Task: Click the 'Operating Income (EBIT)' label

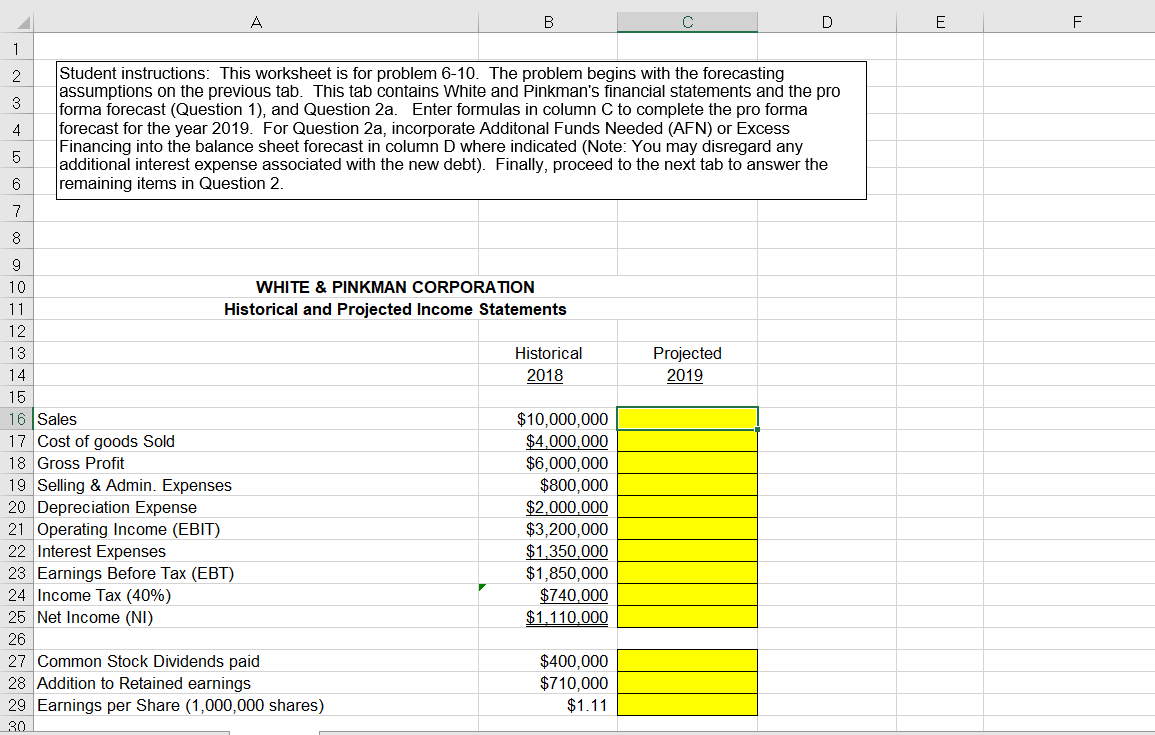Action: (128, 530)
